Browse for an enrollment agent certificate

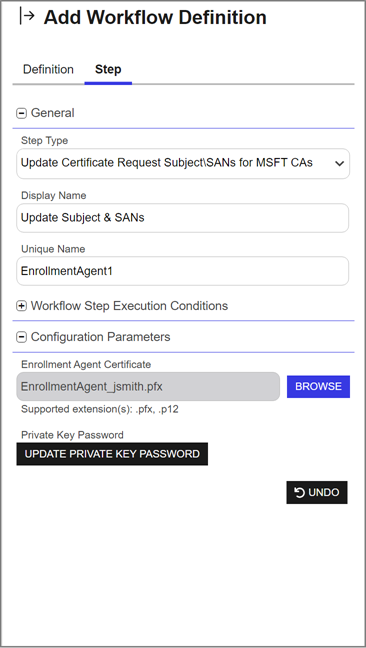pos(318,387)
